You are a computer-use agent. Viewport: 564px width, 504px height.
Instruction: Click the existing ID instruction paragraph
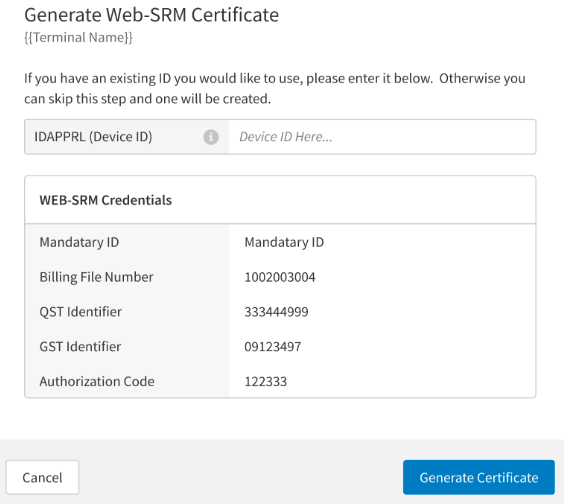tap(275, 88)
